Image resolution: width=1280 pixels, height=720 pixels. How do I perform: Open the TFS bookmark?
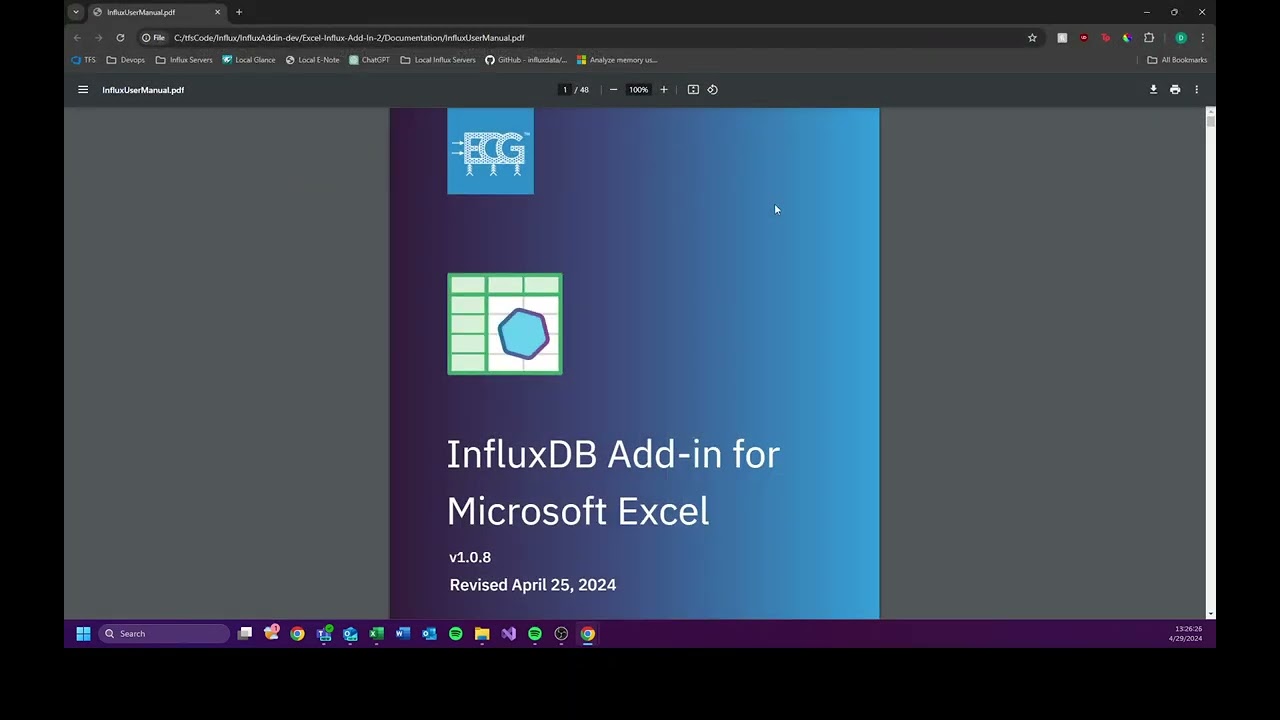coord(84,60)
